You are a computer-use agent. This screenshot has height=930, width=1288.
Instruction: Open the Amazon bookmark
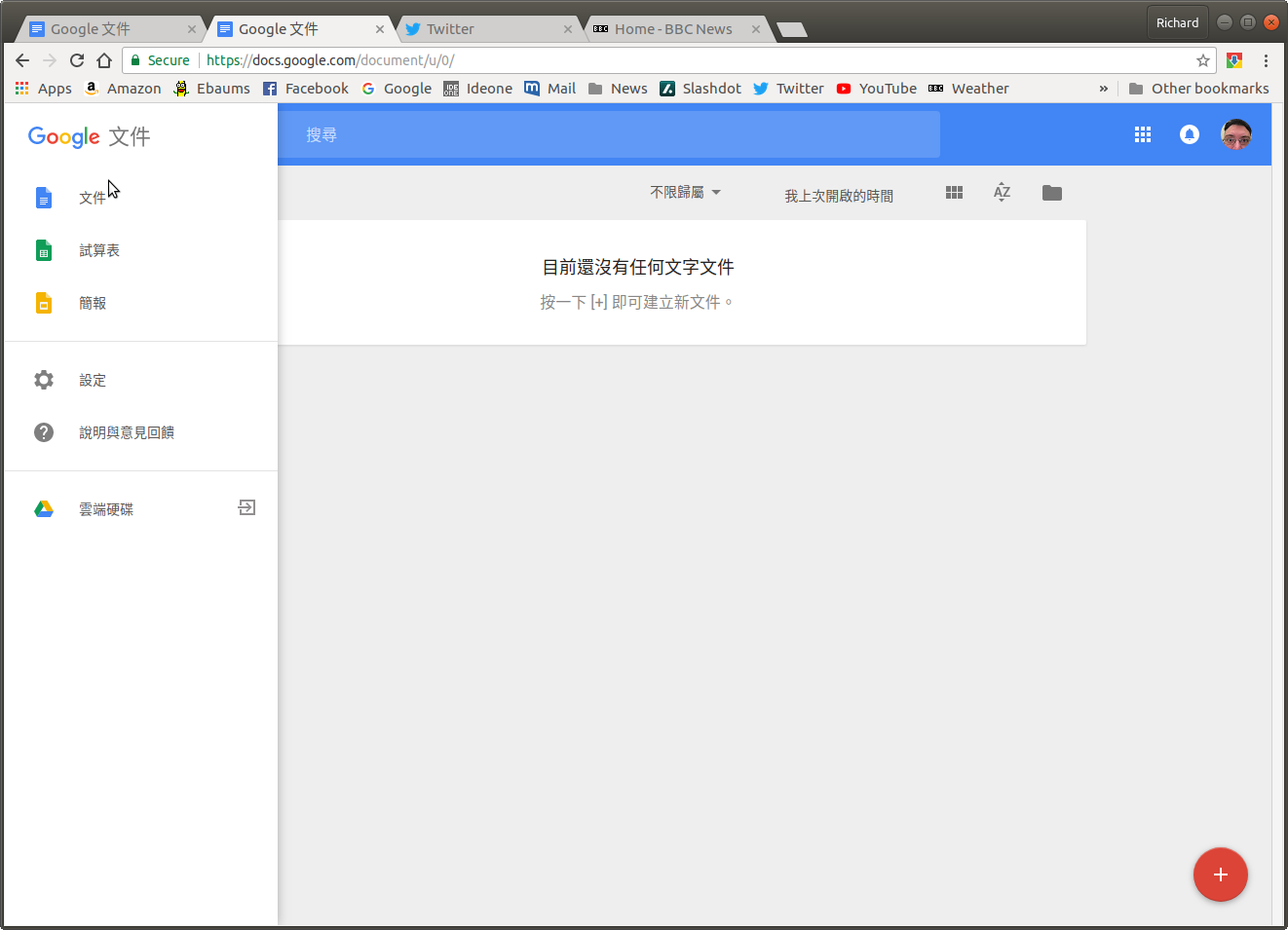click(x=123, y=89)
